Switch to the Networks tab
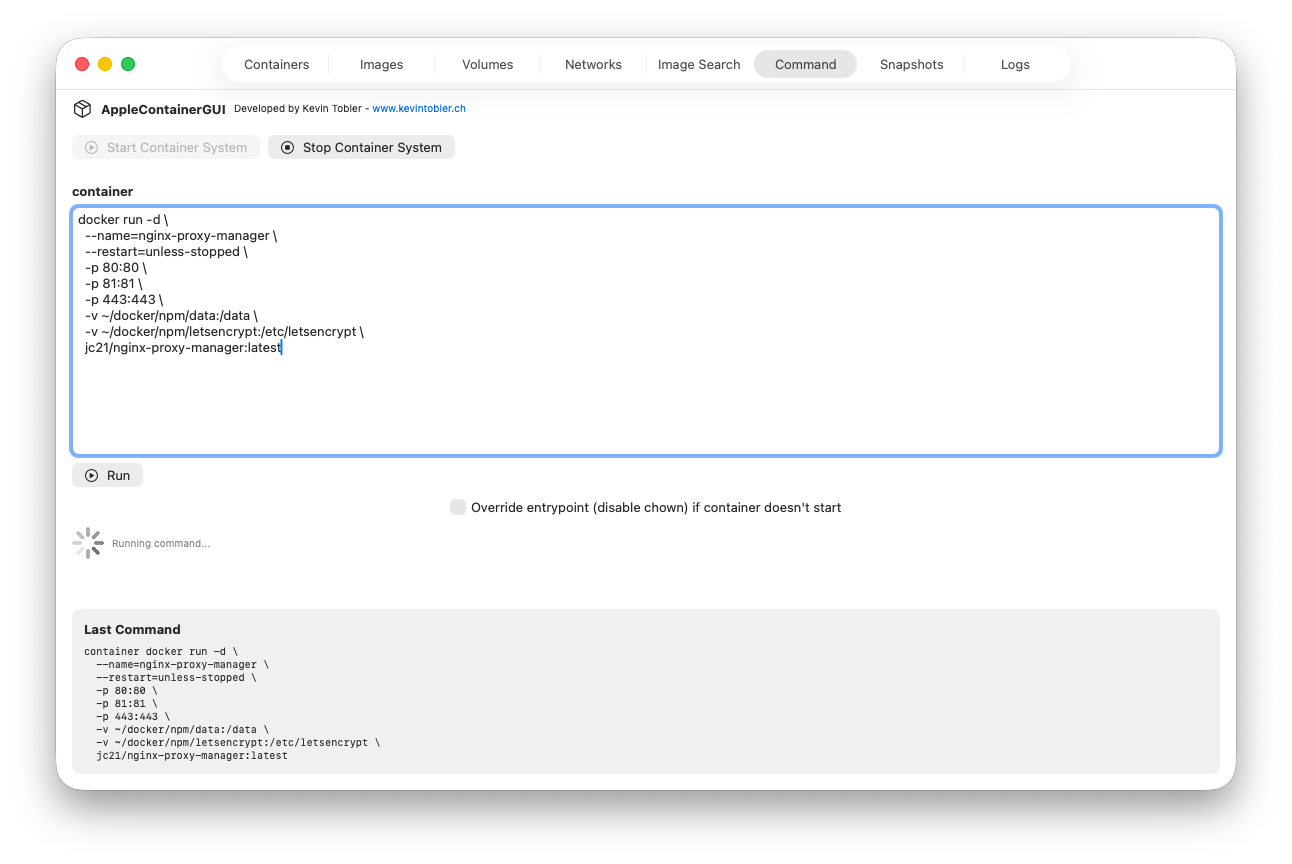Viewport: 1292px width, 864px height. [592, 63]
